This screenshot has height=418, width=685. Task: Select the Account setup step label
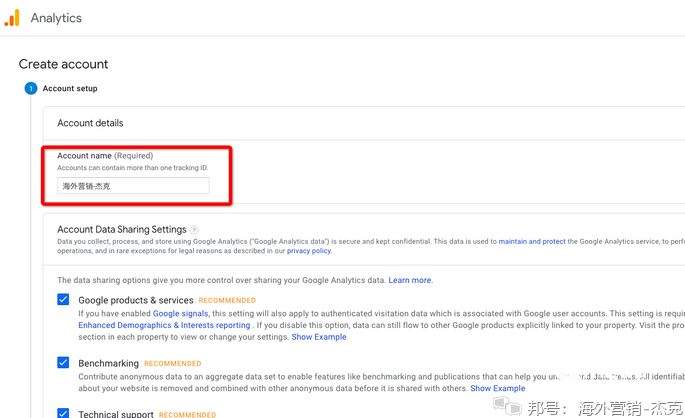(x=70, y=88)
